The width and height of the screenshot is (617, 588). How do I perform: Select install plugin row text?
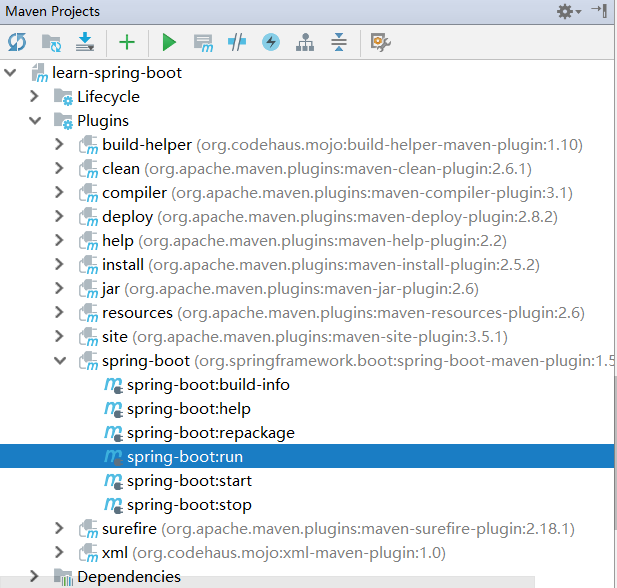point(321,265)
